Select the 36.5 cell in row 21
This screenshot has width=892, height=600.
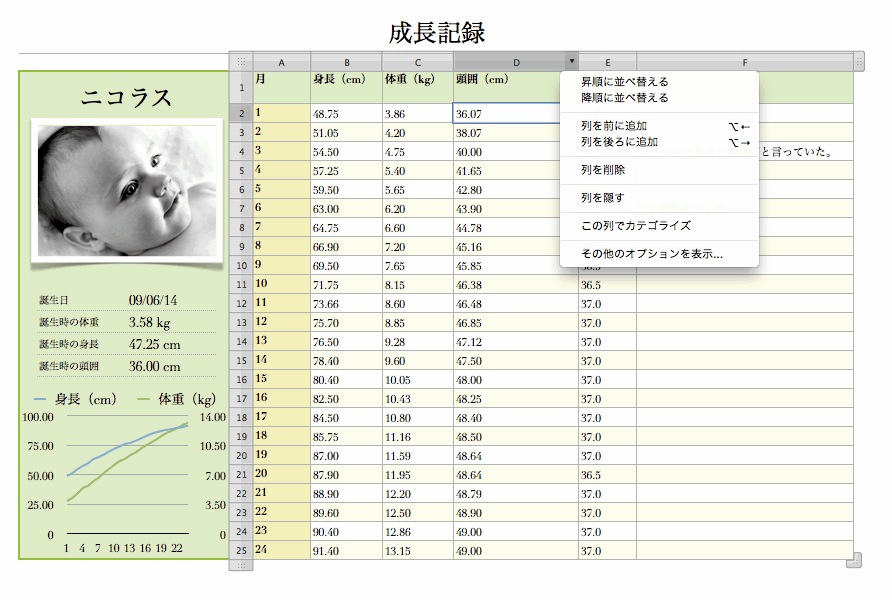608,475
